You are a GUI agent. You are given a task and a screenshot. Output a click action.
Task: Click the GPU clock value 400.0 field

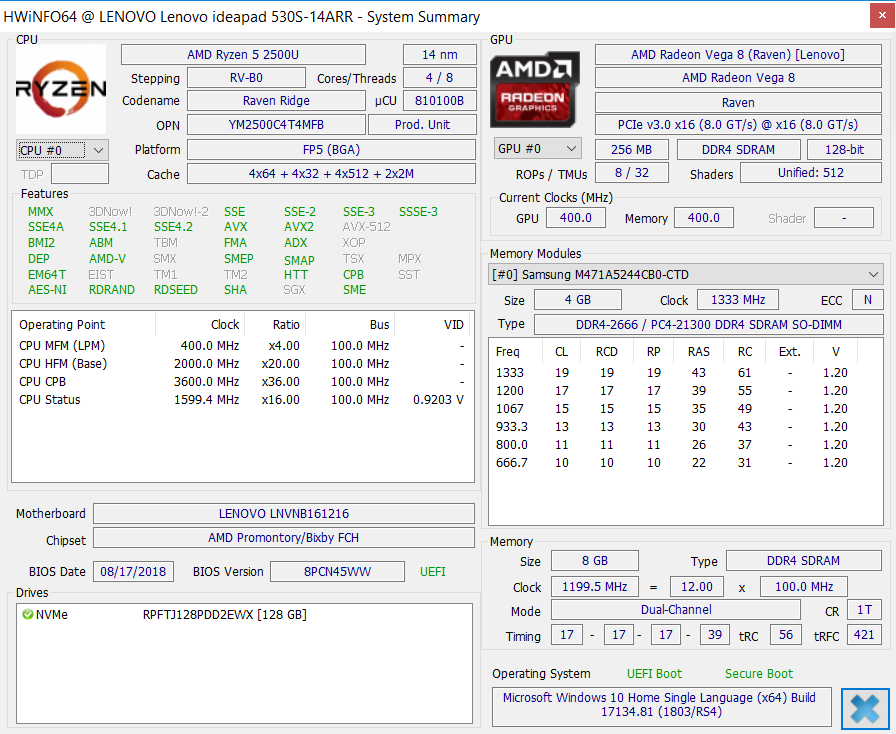[576, 217]
